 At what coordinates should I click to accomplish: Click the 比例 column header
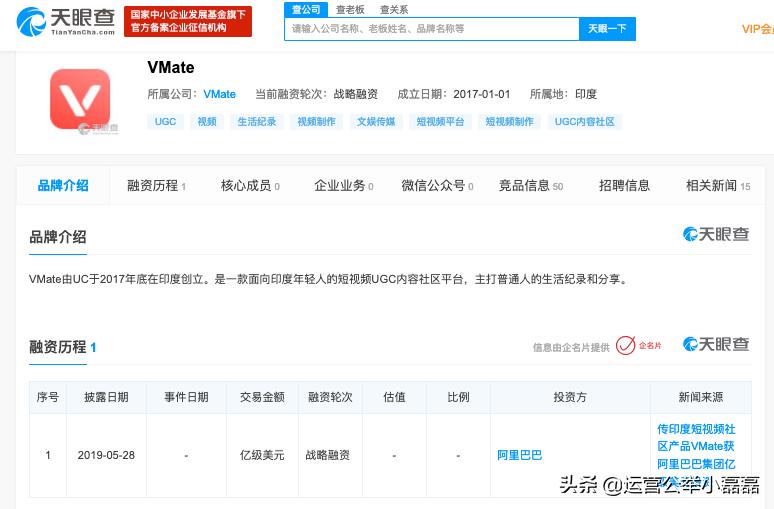tap(458, 397)
